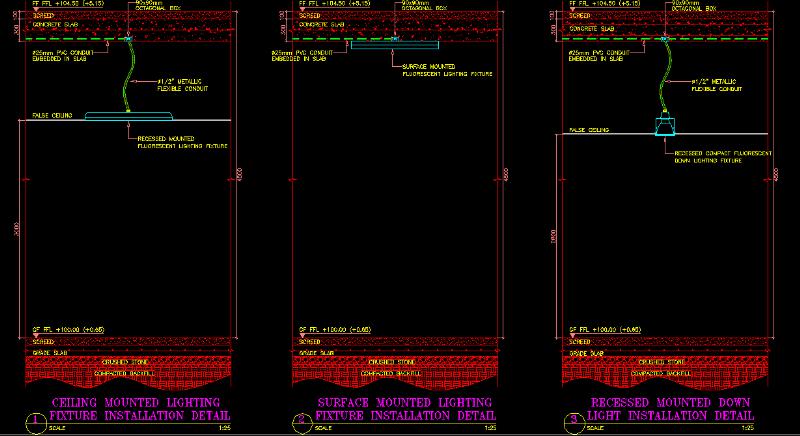The width and height of the screenshot is (800, 436).
Task: Select the flexible conduit in right detail
Action: pyautogui.click(x=666, y=80)
